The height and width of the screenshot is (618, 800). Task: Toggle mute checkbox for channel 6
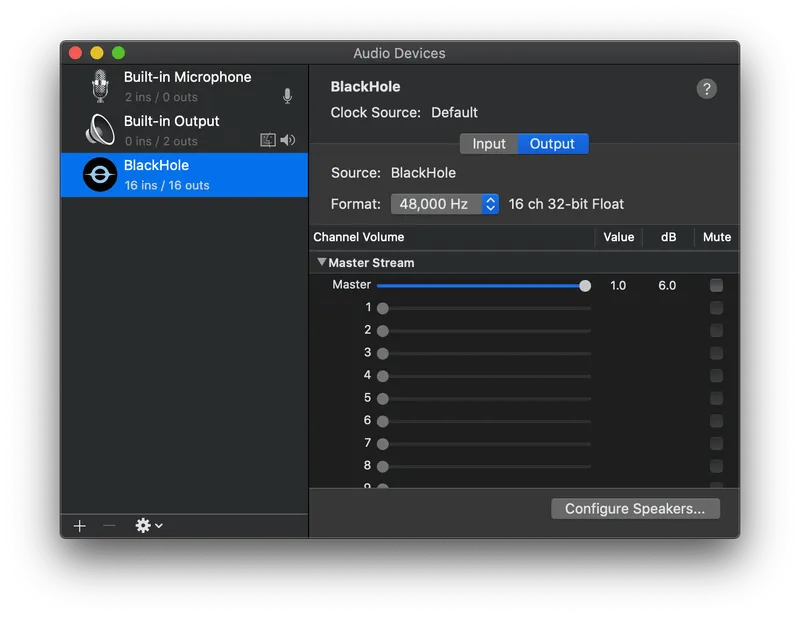(x=716, y=421)
